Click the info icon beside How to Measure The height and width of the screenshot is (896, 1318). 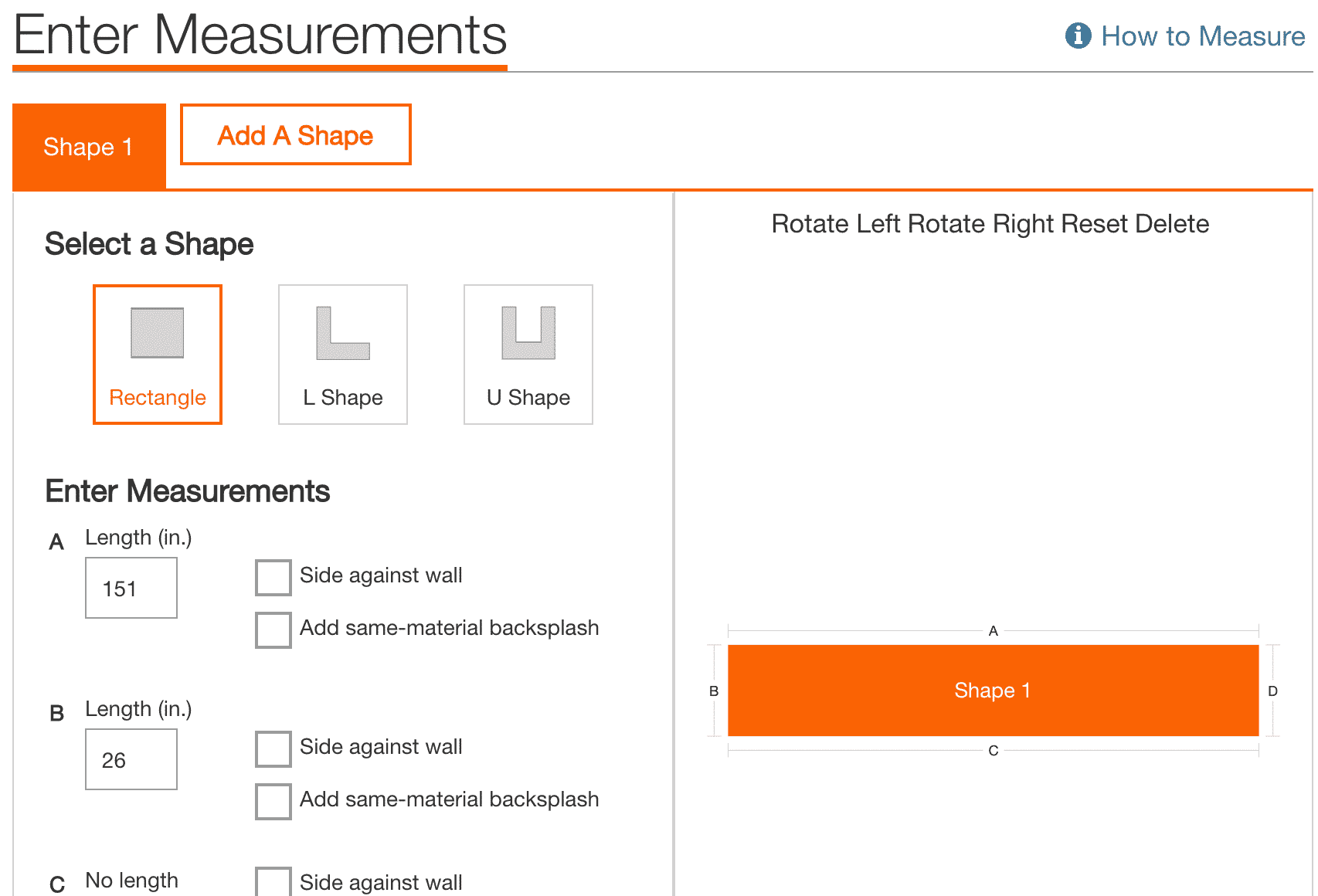coord(1078,36)
